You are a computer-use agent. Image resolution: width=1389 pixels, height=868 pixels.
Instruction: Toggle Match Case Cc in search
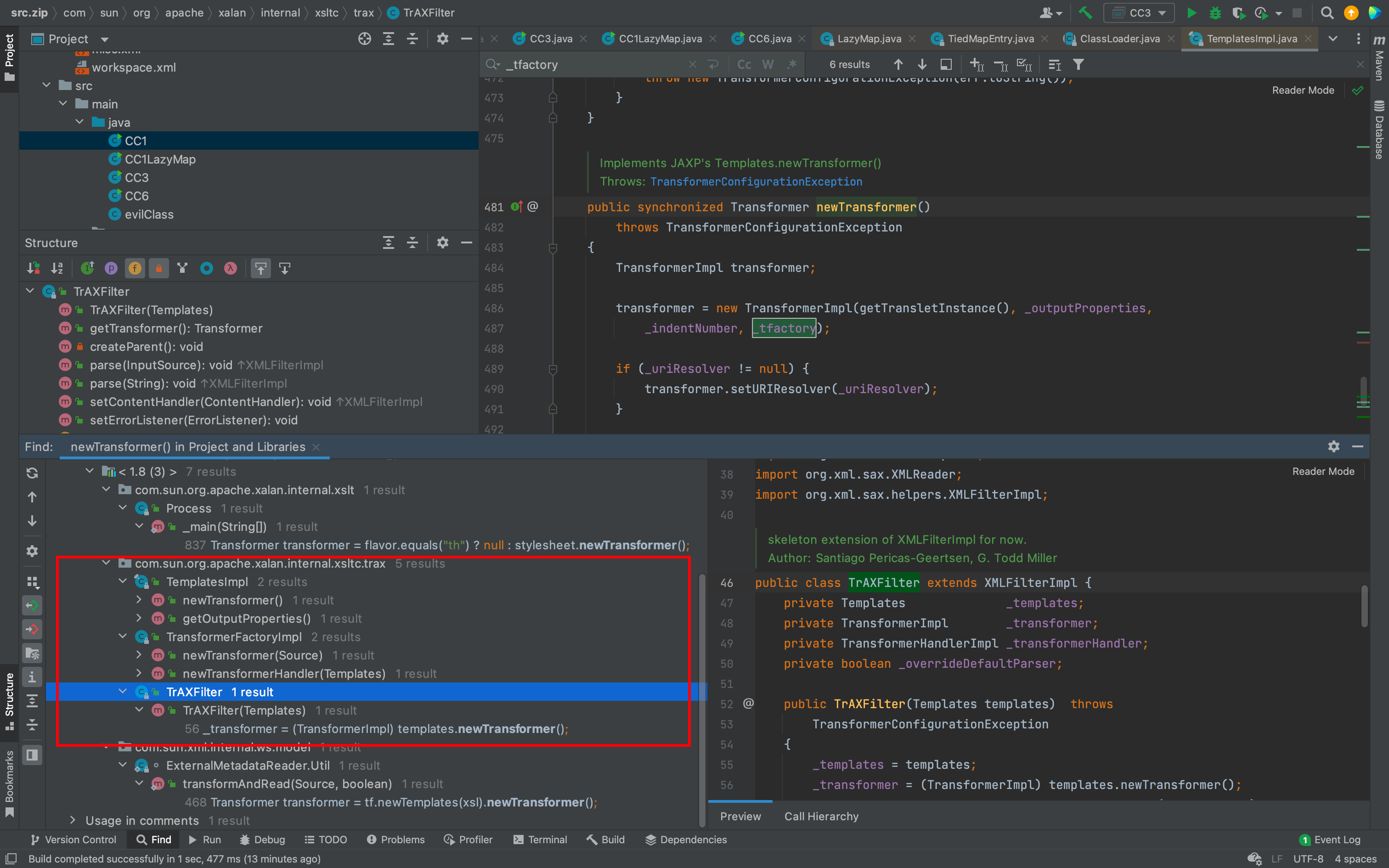click(x=744, y=64)
